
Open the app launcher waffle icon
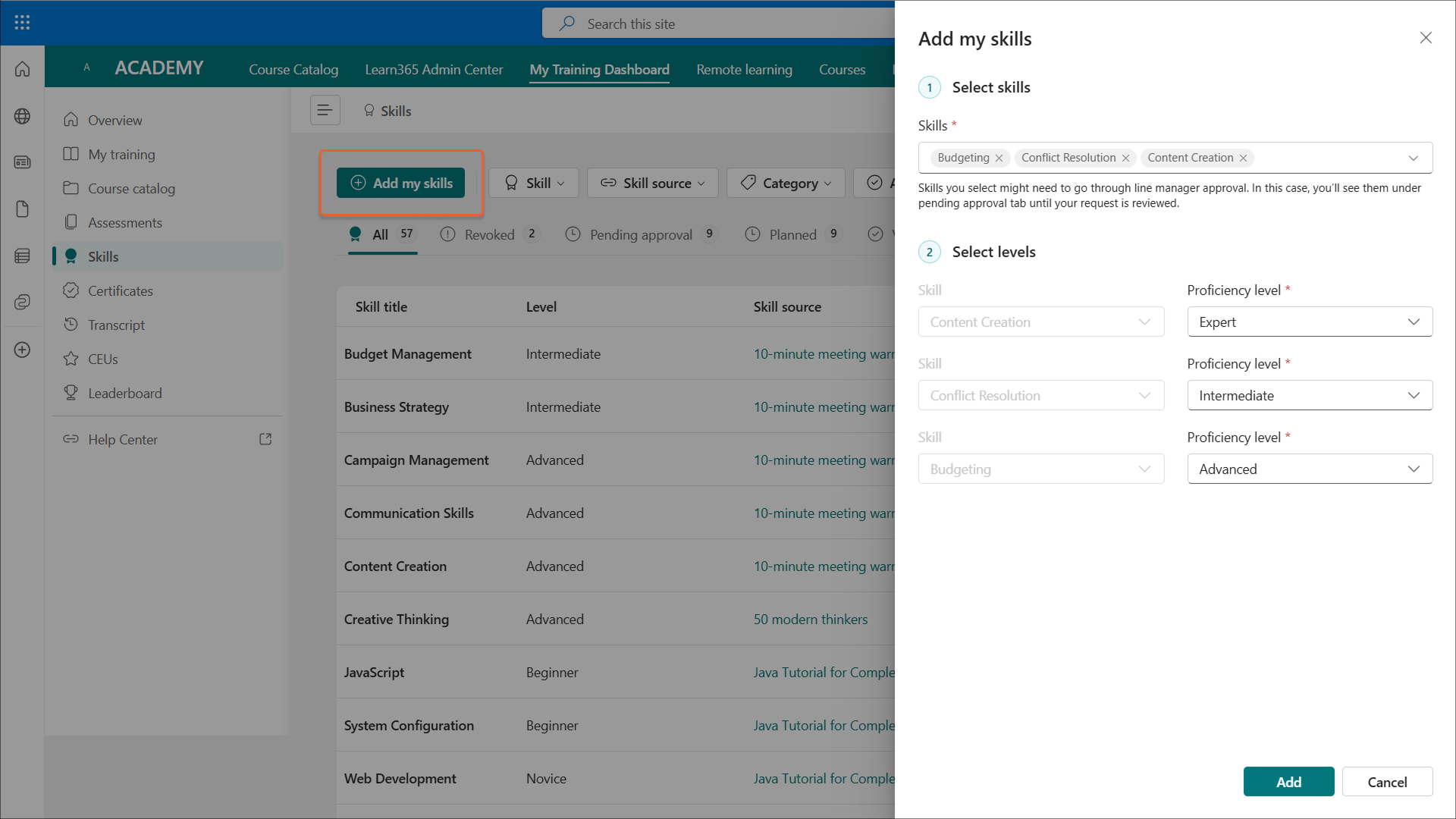click(22, 23)
